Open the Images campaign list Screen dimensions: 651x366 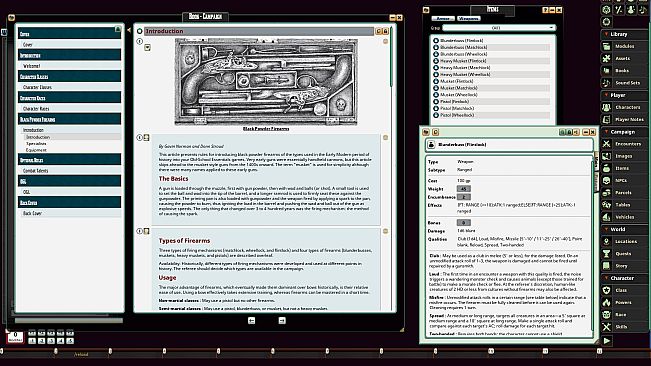[624, 156]
